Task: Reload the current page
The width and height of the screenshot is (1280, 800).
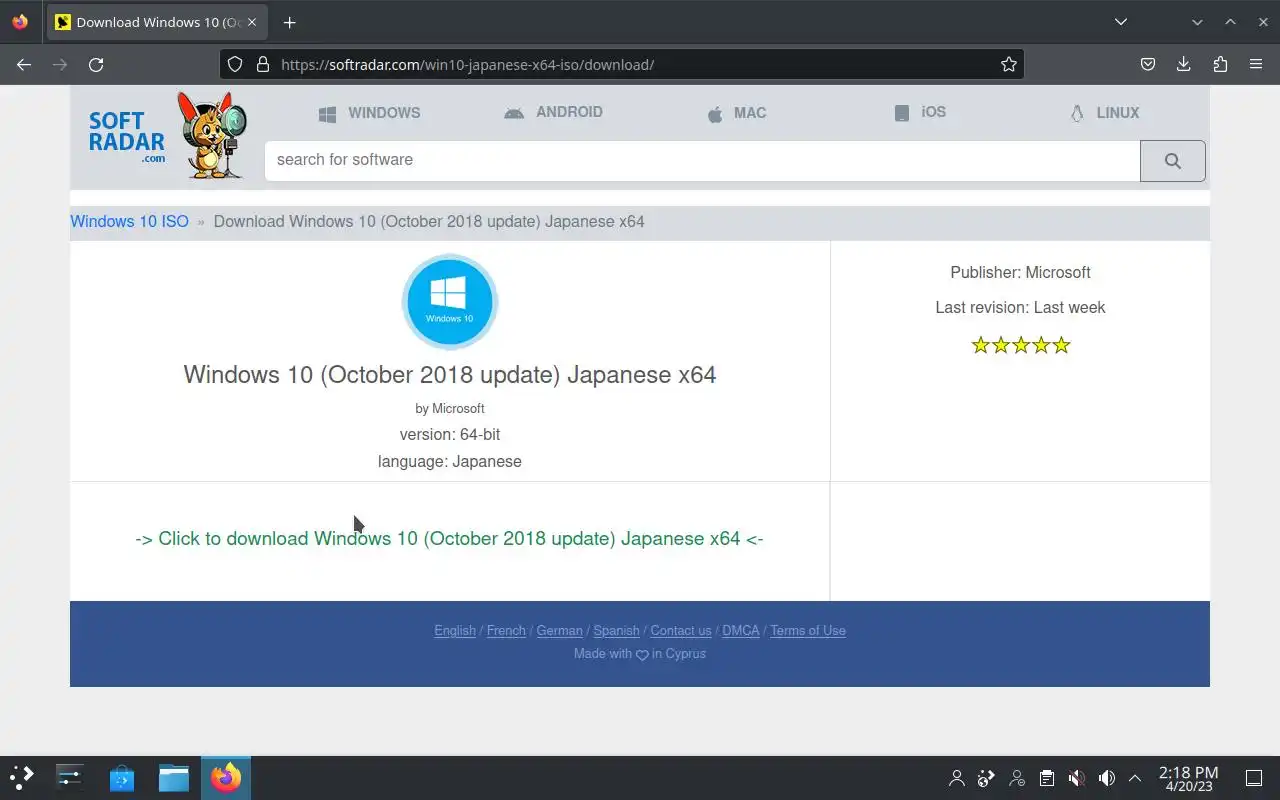Action: [x=96, y=64]
